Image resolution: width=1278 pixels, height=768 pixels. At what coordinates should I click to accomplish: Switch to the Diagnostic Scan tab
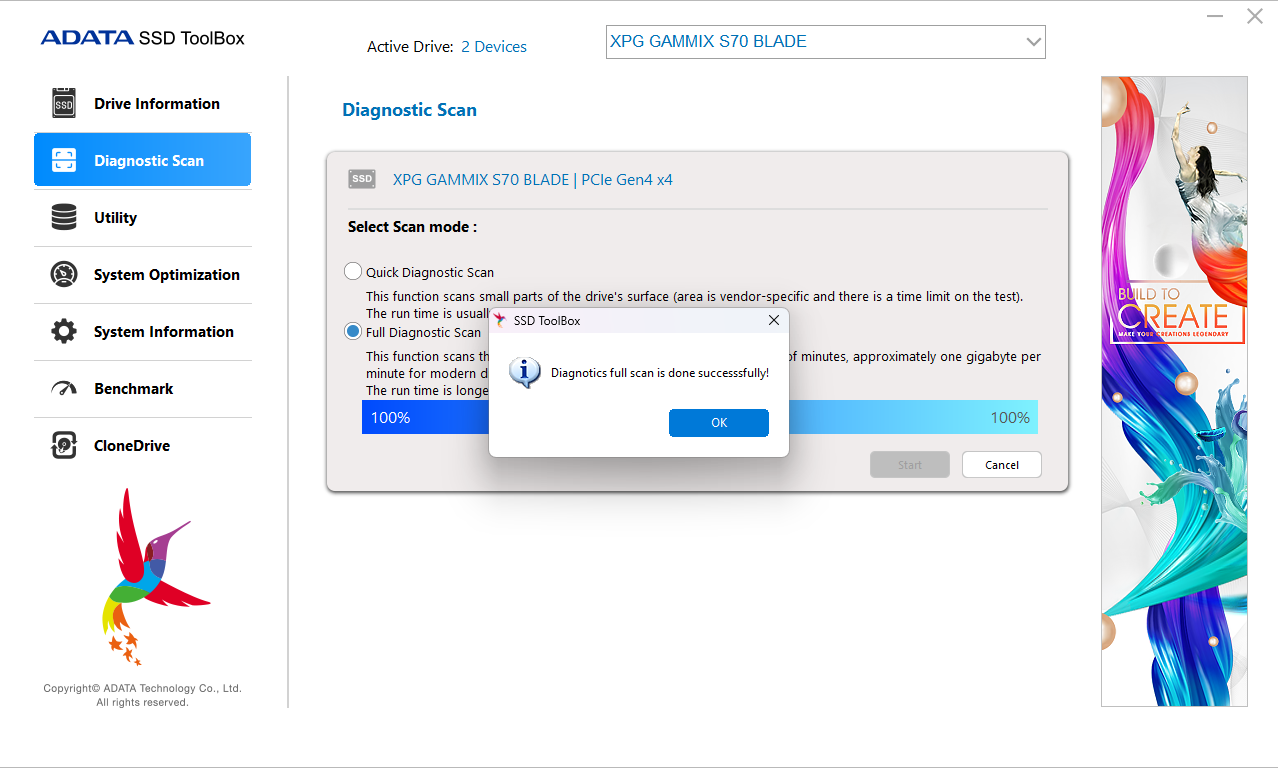[142, 160]
